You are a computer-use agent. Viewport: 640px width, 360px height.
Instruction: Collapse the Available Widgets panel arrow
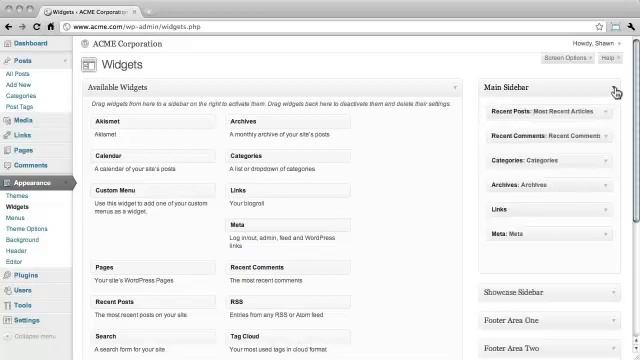click(455, 87)
